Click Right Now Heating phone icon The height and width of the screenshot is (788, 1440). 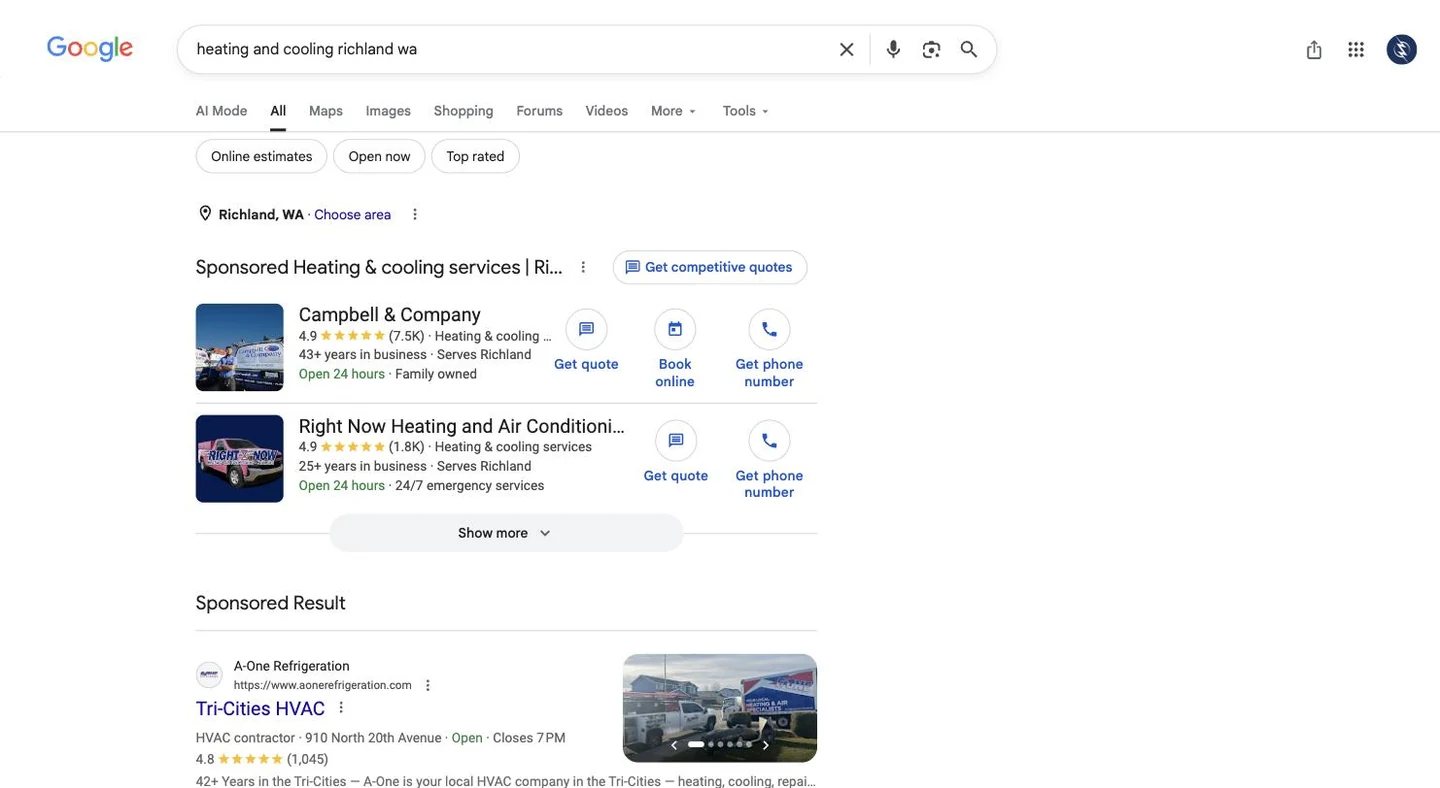pos(769,440)
